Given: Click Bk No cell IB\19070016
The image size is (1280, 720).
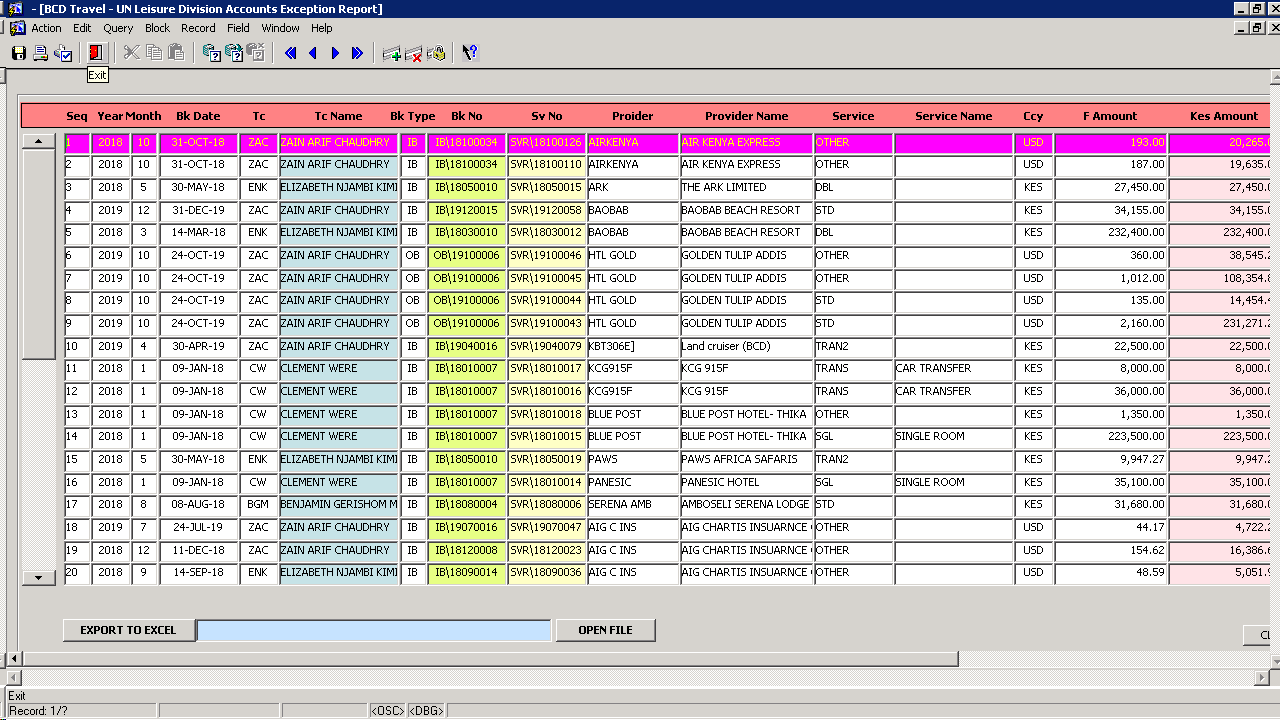Looking at the screenshot, I should [x=467, y=528].
